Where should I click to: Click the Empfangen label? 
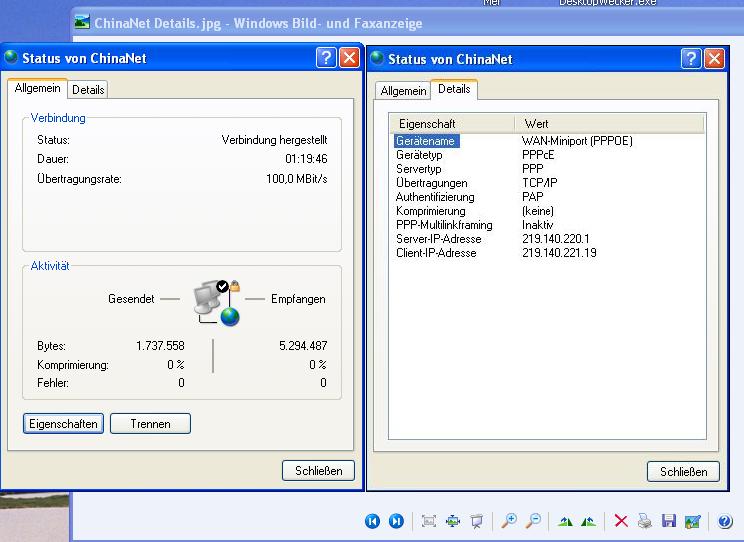(x=298, y=299)
